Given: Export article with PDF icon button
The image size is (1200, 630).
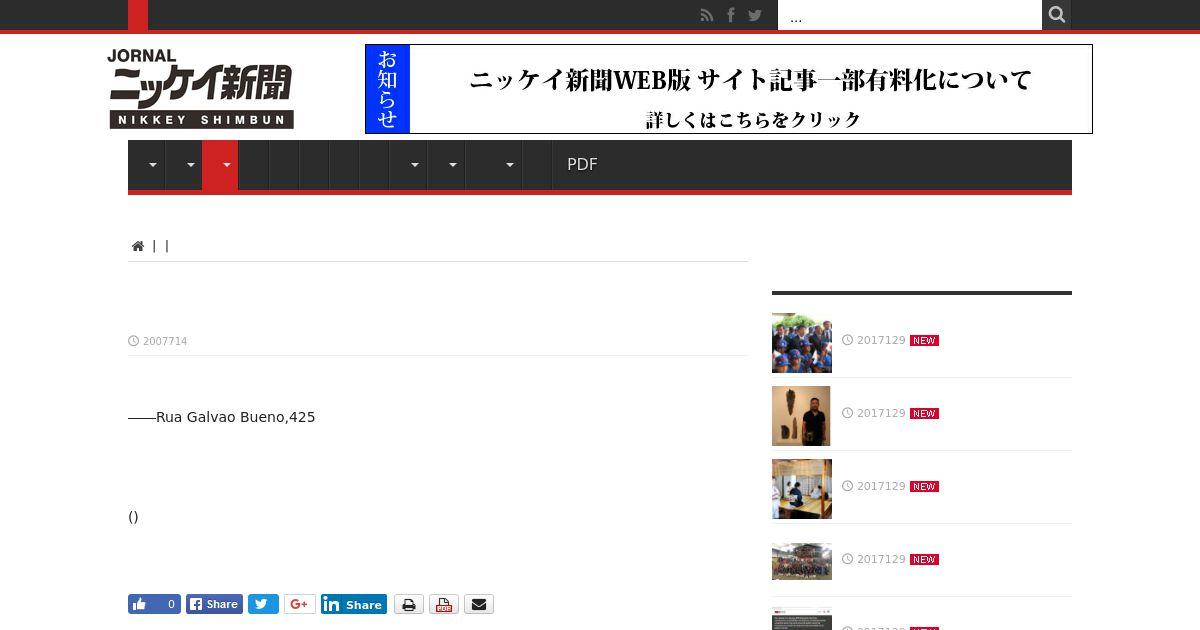Looking at the screenshot, I should point(444,604).
